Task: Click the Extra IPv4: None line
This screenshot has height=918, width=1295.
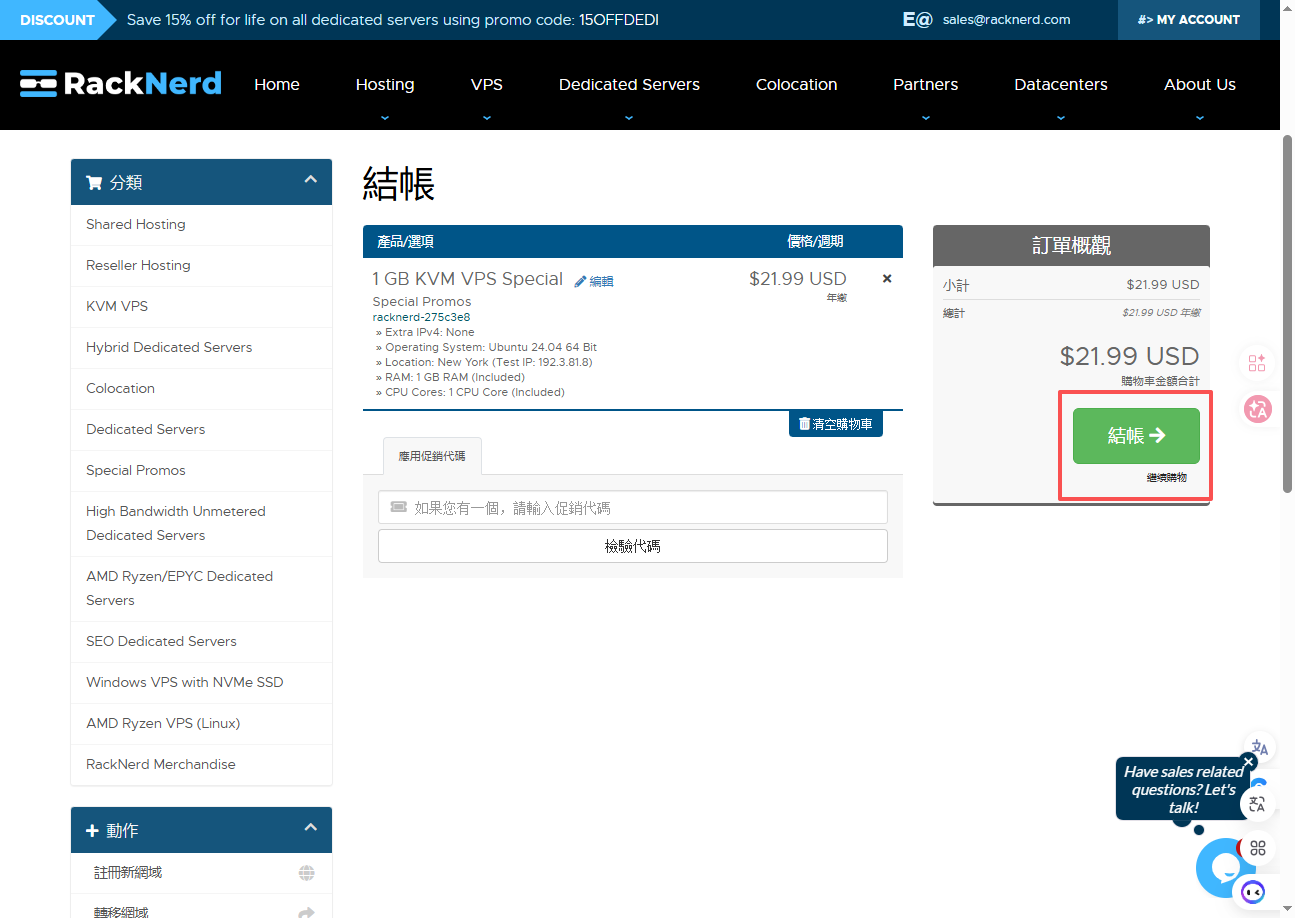Action: click(425, 332)
